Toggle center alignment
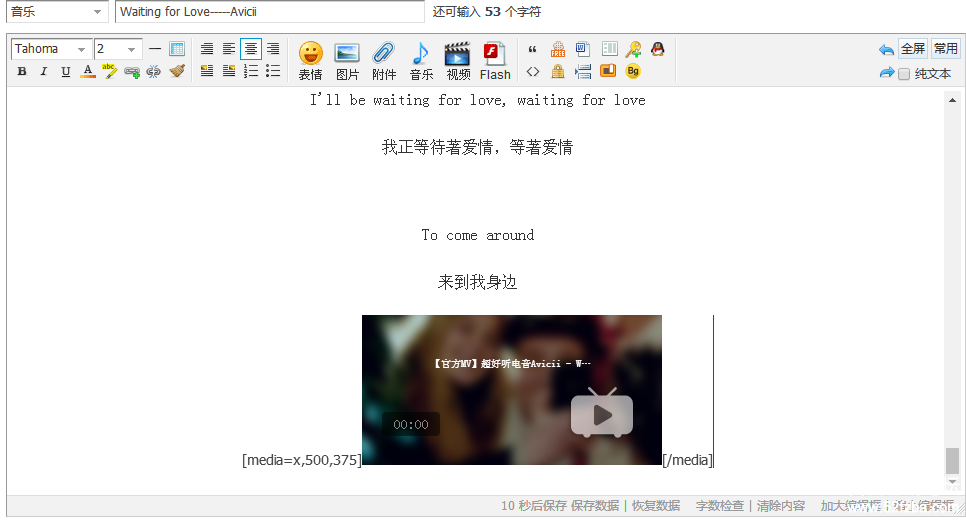 [x=251, y=49]
